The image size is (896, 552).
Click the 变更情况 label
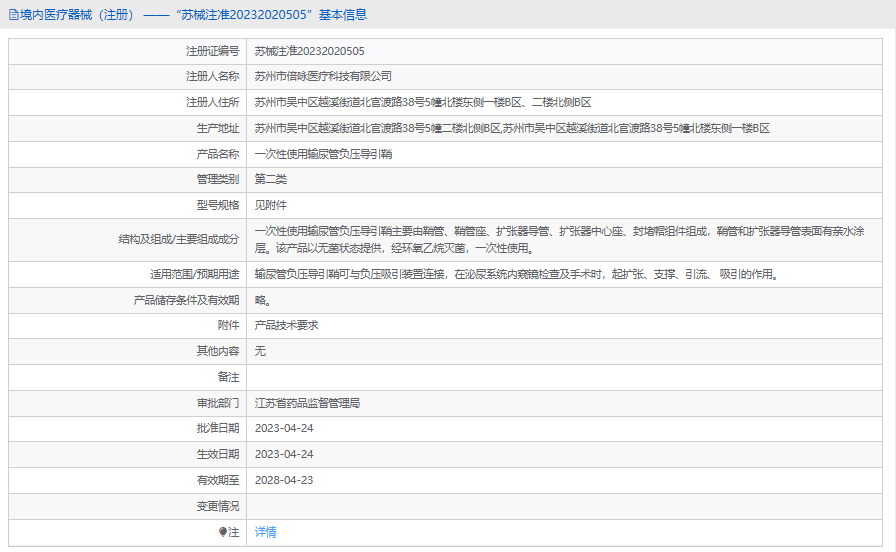pyautogui.click(x=218, y=506)
